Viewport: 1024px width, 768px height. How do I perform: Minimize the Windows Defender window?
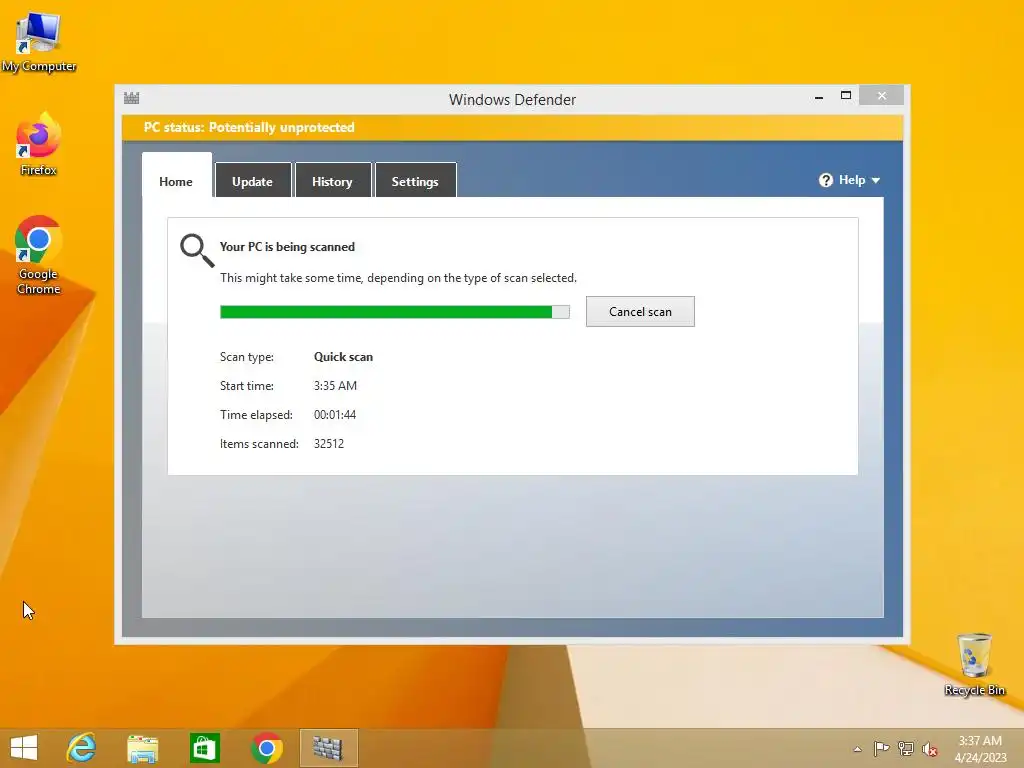(819, 97)
